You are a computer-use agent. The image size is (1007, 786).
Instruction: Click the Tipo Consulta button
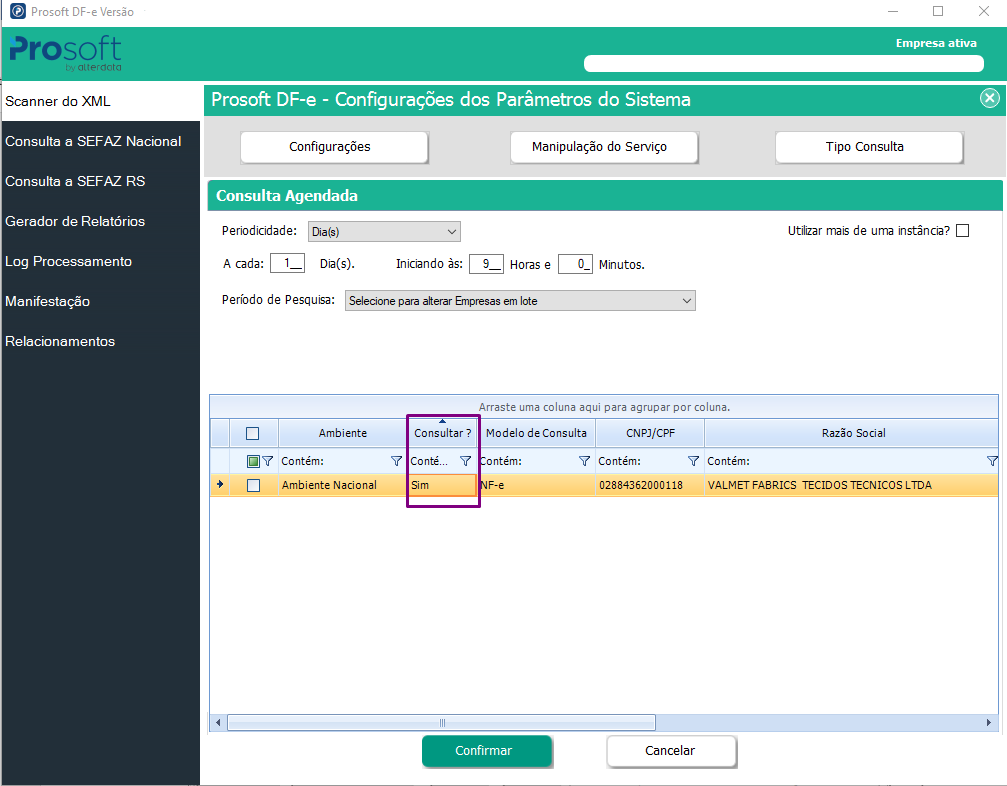[x=869, y=147]
